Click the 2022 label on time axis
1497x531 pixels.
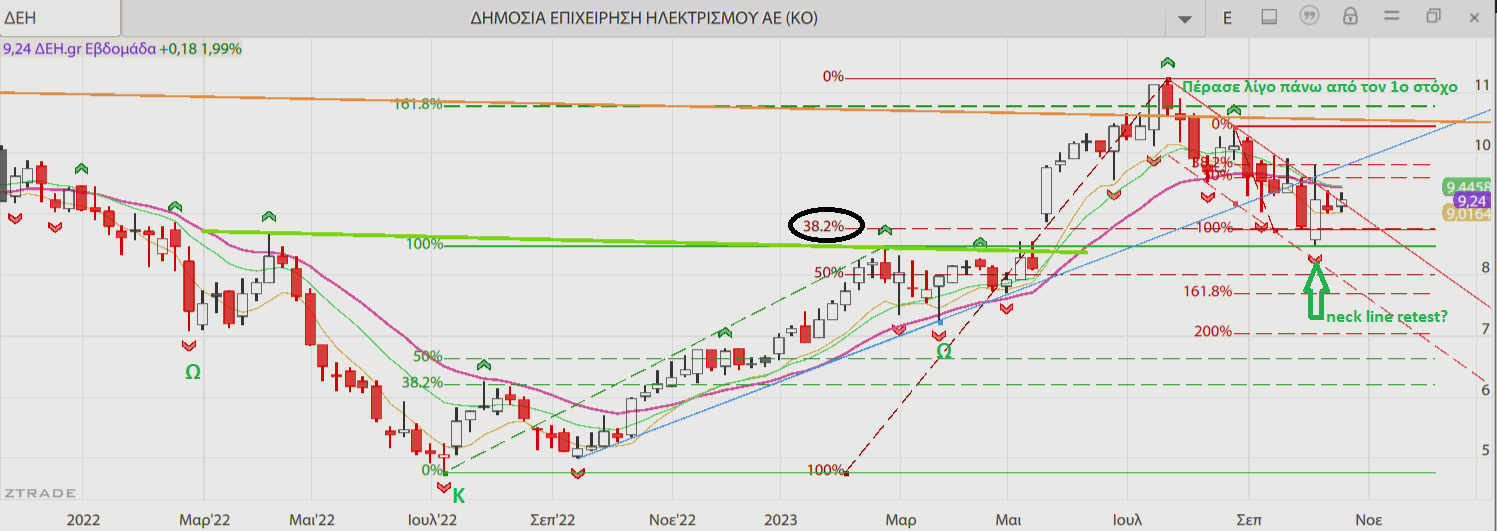[82, 520]
